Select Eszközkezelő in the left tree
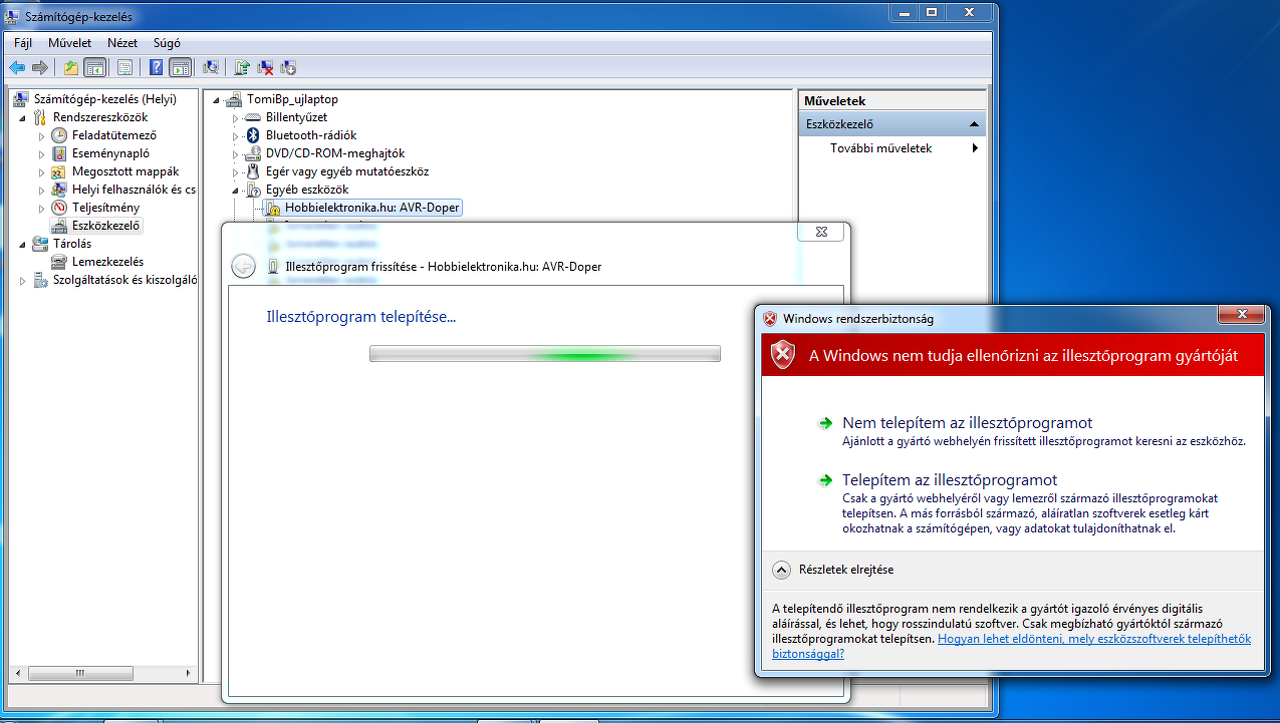This screenshot has height=723, width=1280. pyautogui.click(x=107, y=226)
